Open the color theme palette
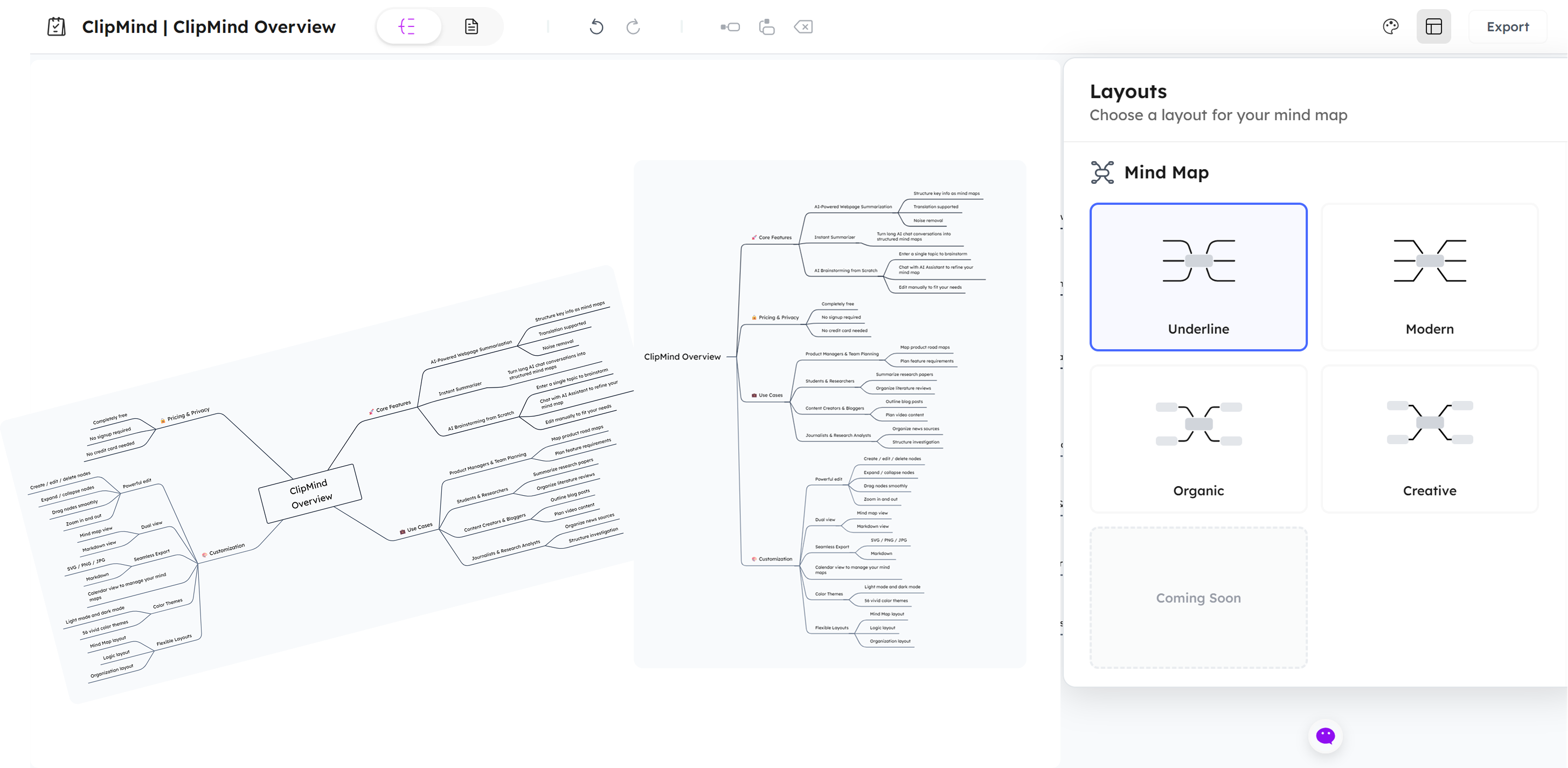Screen dimensions: 1568x768 1391,26
